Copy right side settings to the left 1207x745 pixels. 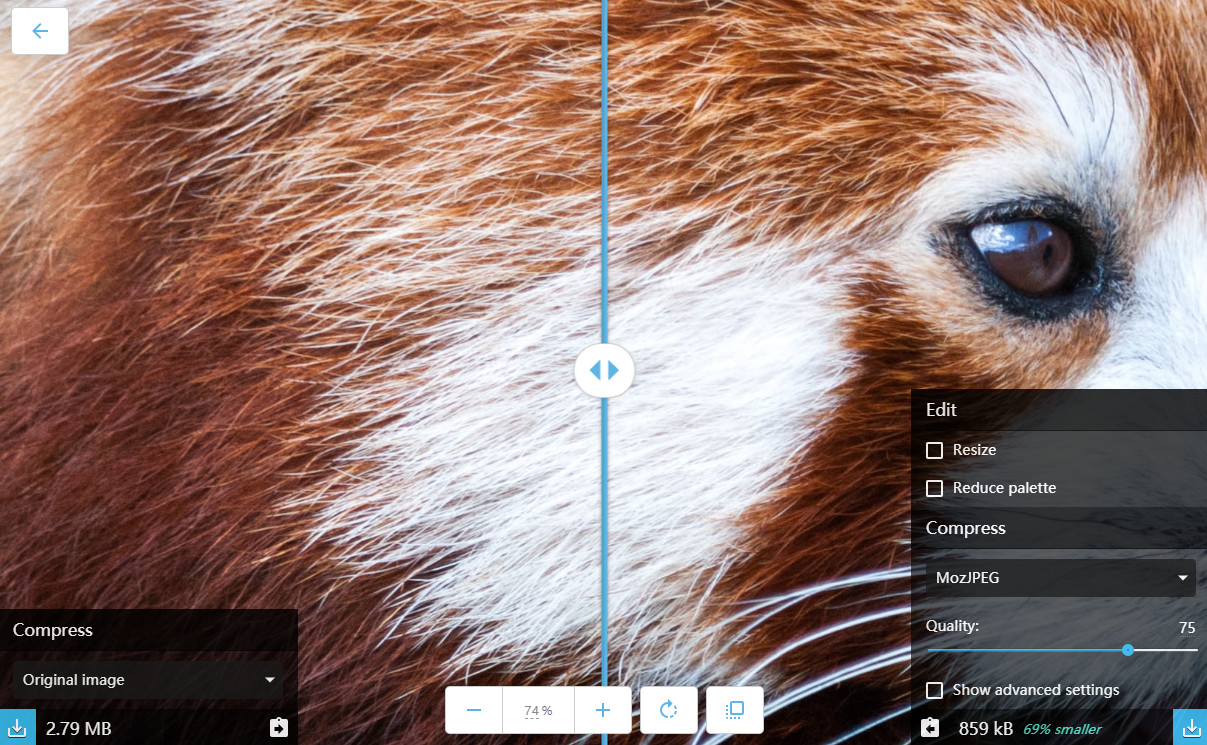tap(930, 727)
